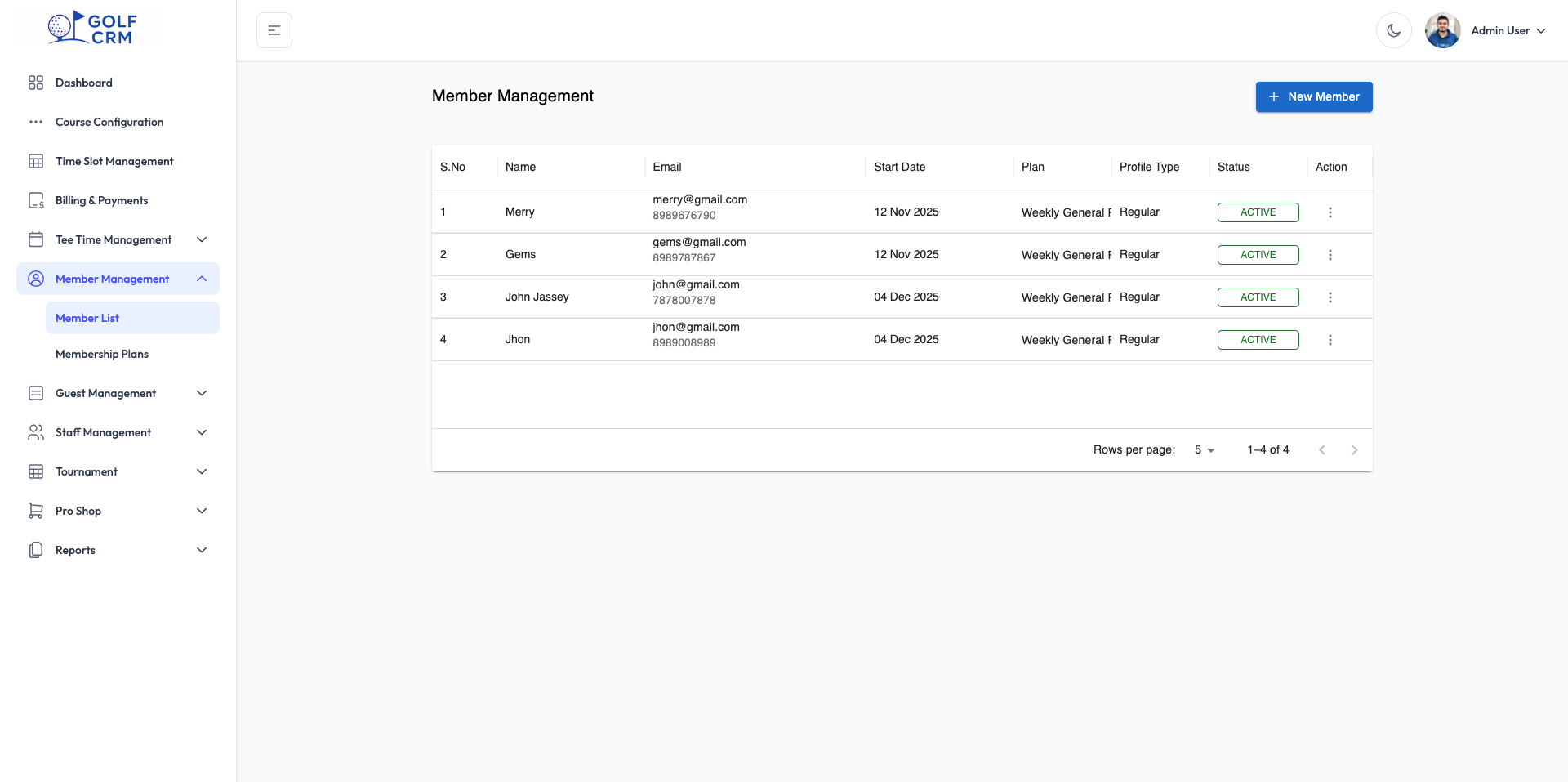Toggle dark mode with the moon icon
Screen dimensions: 1568x782
(x=1394, y=30)
